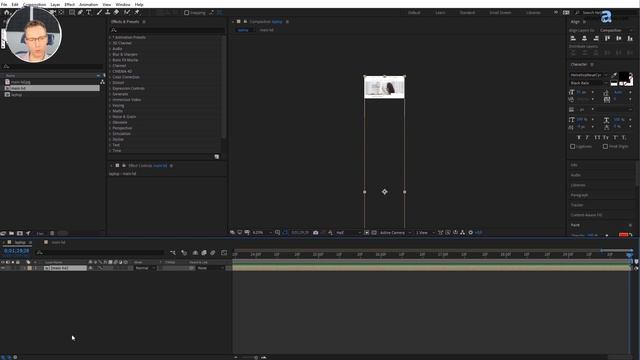Select the Horizontal Type tool
Viewport: 640px width, 360px height.
[x=89, y=12]
